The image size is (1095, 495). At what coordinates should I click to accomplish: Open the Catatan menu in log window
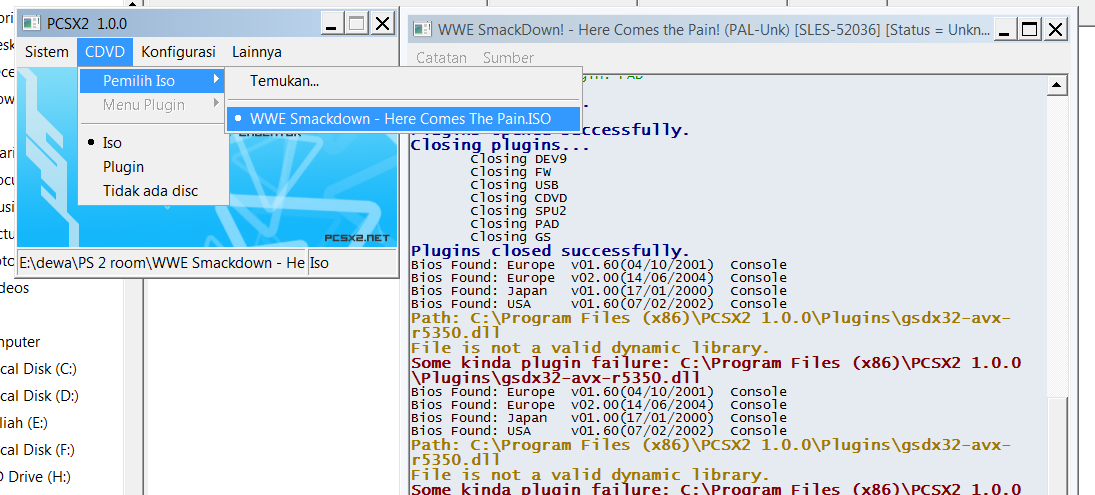coord(441,58)
